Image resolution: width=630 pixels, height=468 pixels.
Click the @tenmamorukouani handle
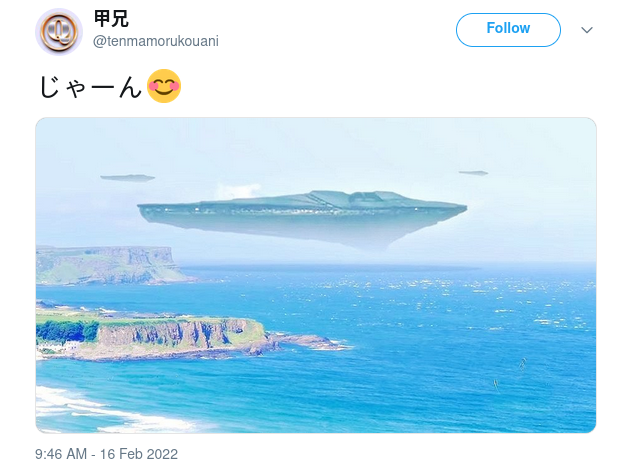click(156, 41)
